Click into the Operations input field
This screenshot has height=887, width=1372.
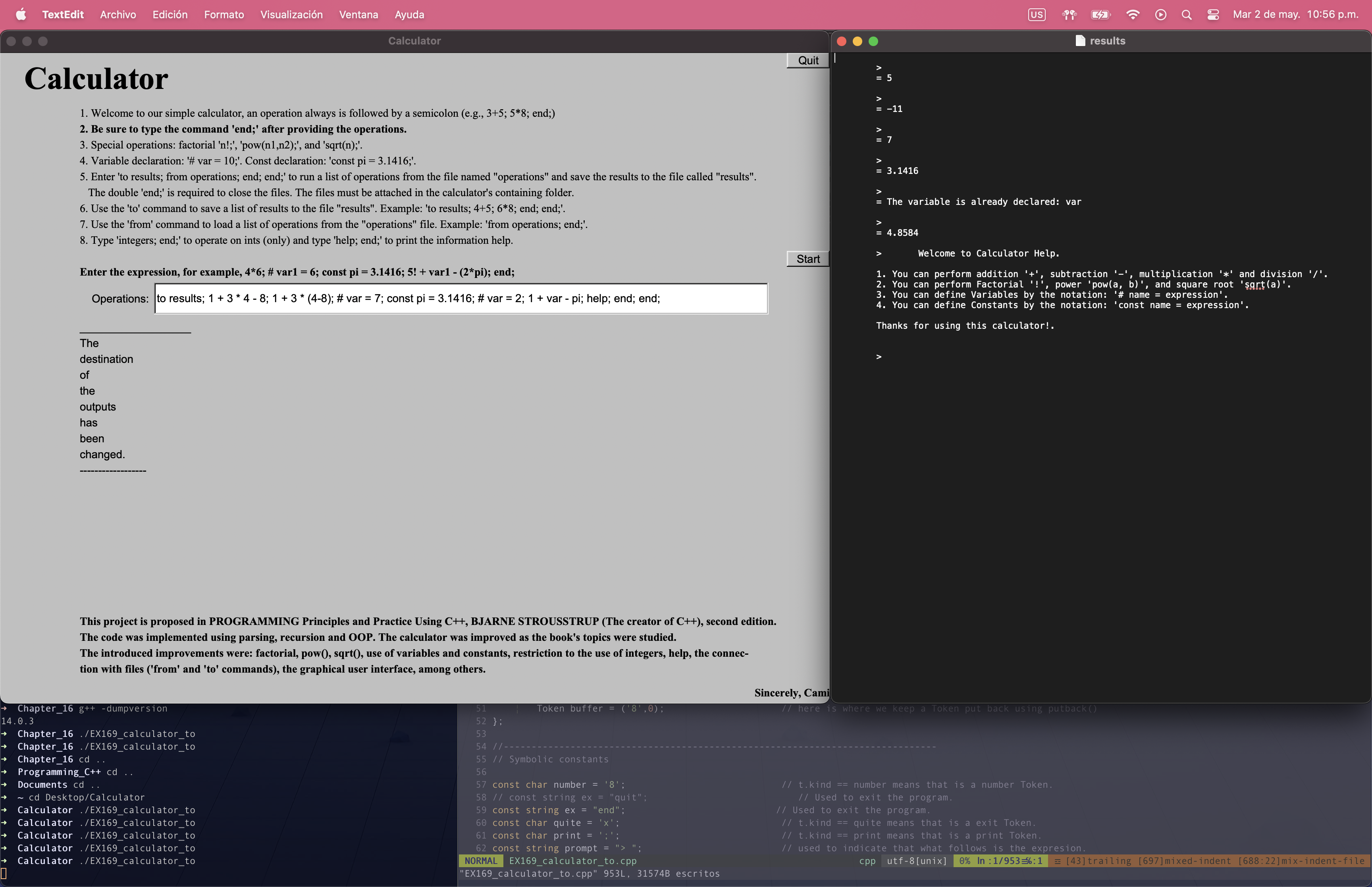(x=461, y=298)
